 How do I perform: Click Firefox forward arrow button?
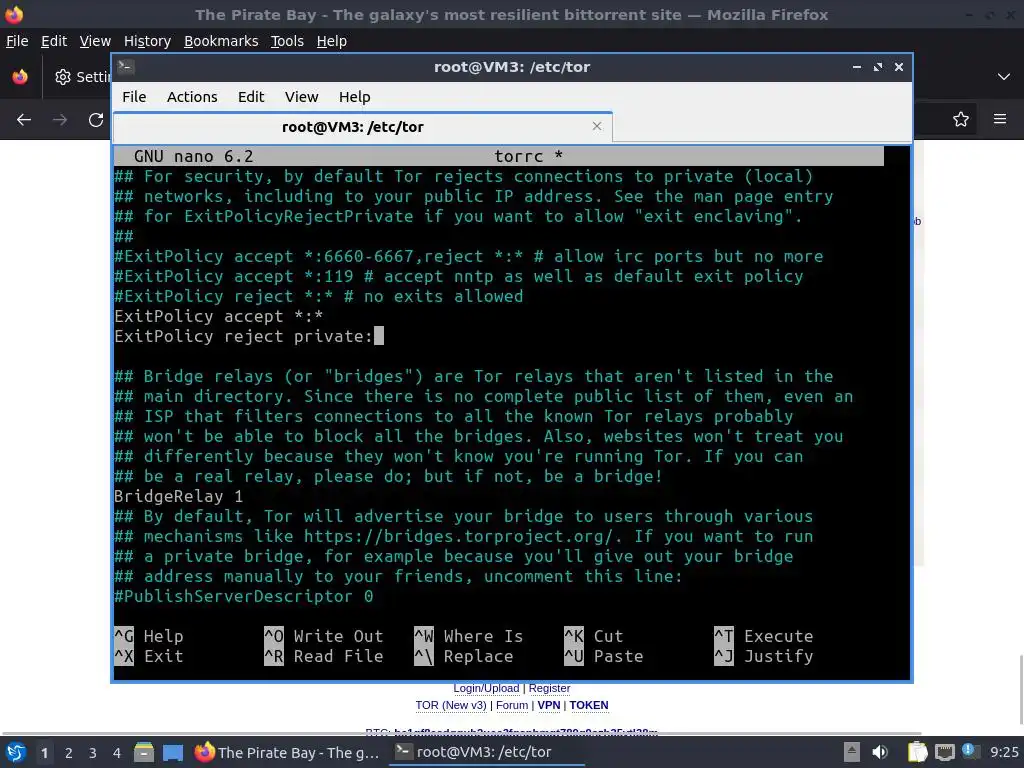click(x=59, y=120)
